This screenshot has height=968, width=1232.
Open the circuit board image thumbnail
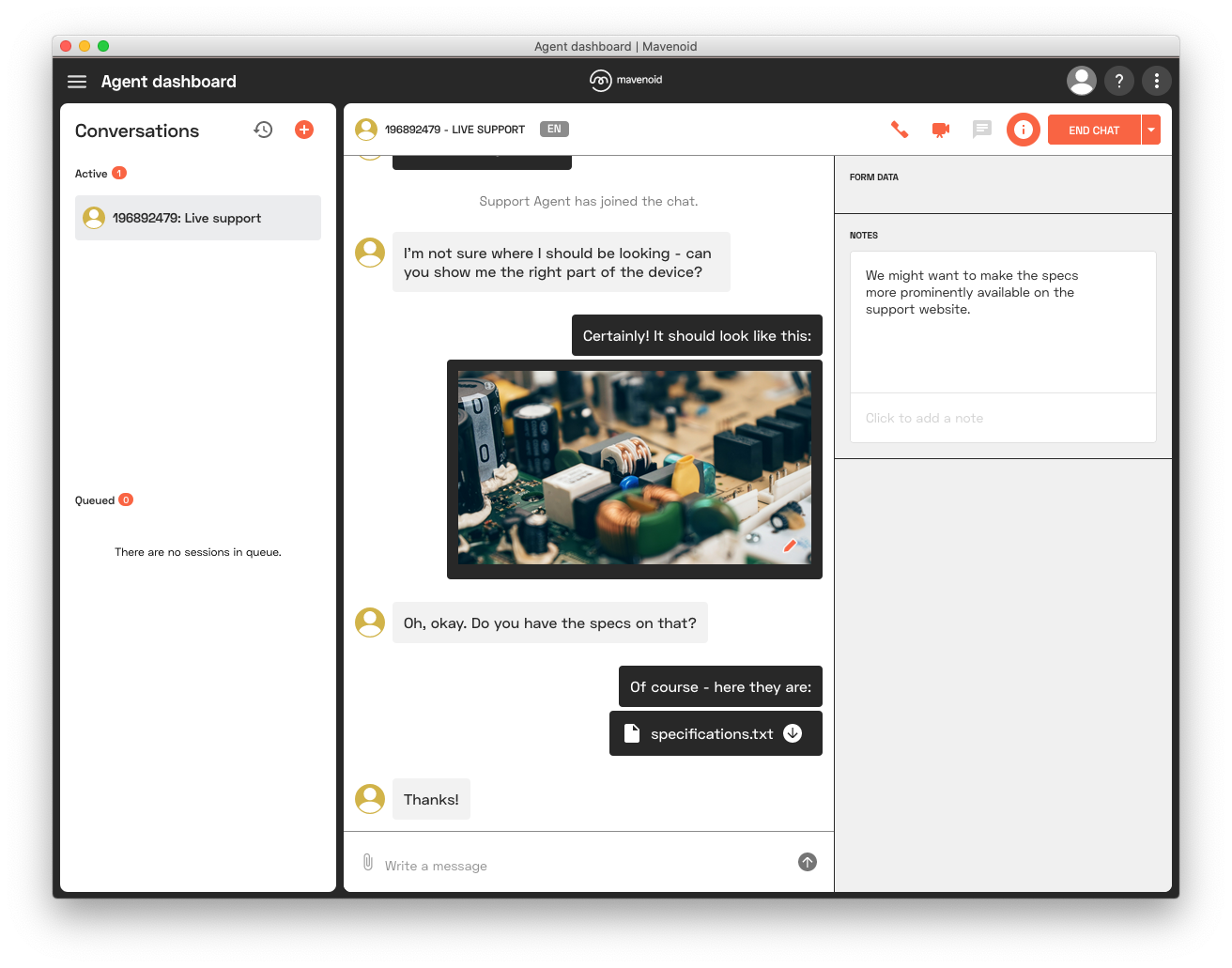coord(635,468)
